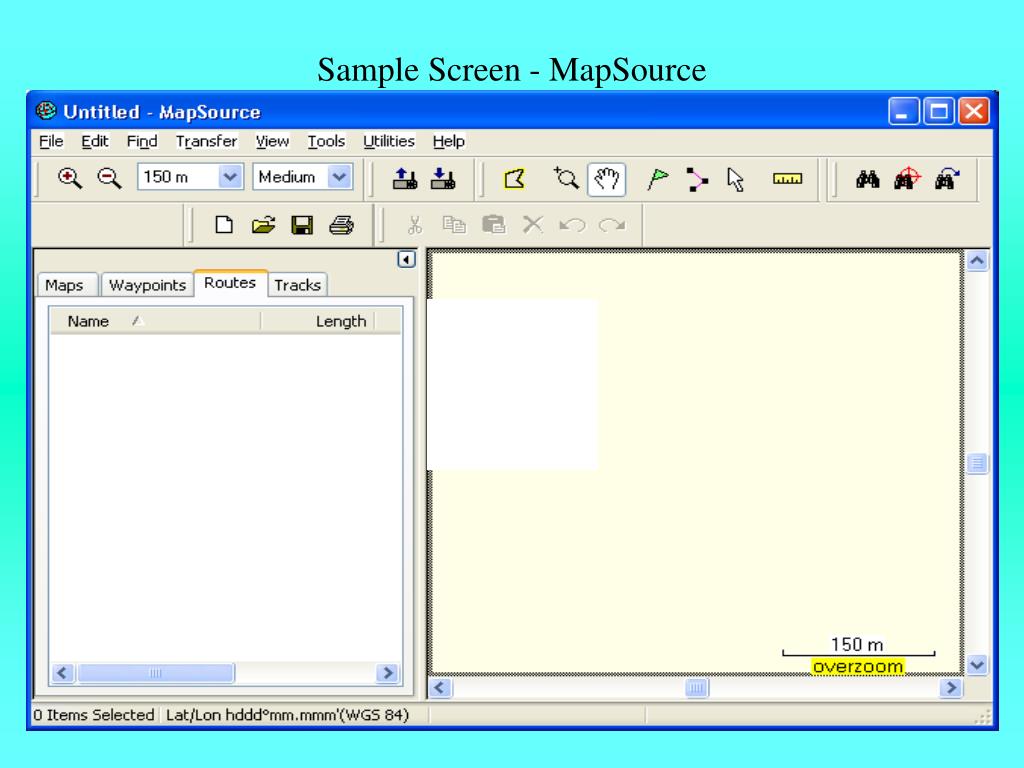The image size is (1024, 768).
Task: Select the Distance/Bearing ruler tool
Action: click(787, 179)
